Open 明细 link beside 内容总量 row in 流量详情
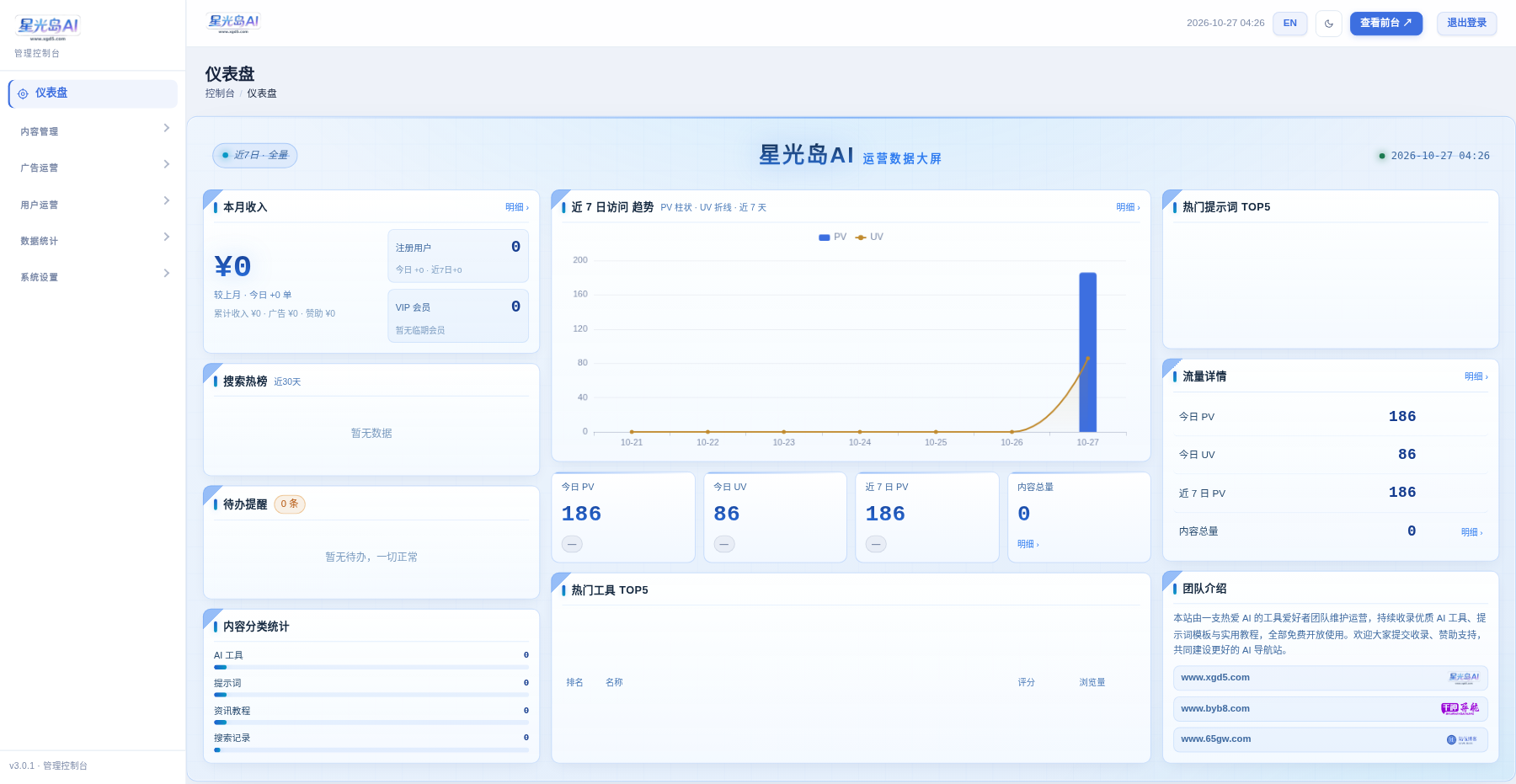The image size is (1516, 784). (1471, 532)
